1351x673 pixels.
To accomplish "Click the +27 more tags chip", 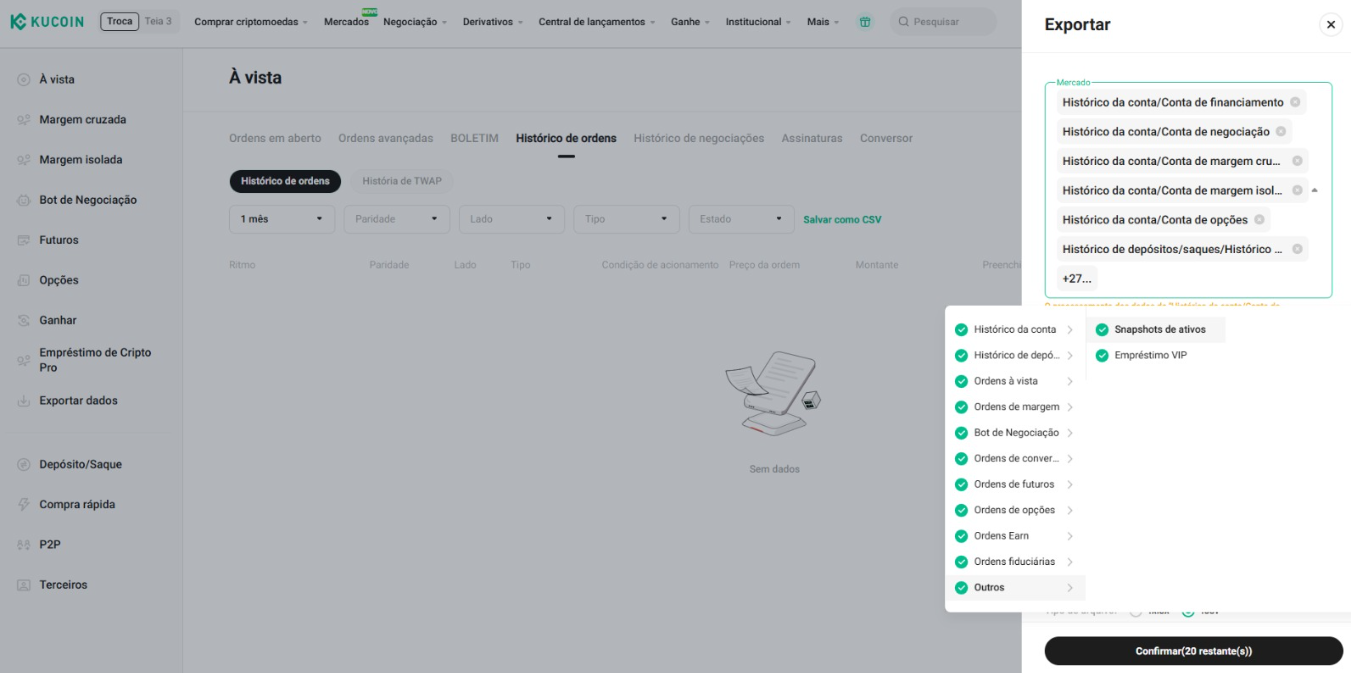I will click(1077, 278).
